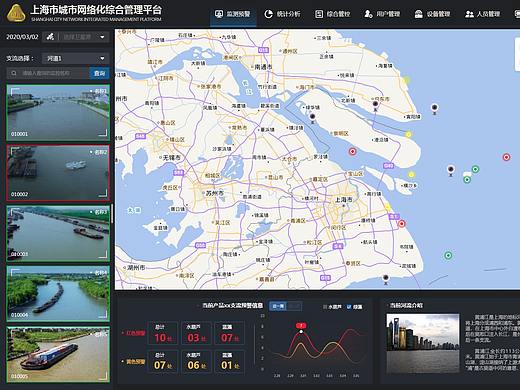Screen dimensions: 520x390
Task: Click the yellow alert 水葫芦 card 06
Action: tap(196, 361)
